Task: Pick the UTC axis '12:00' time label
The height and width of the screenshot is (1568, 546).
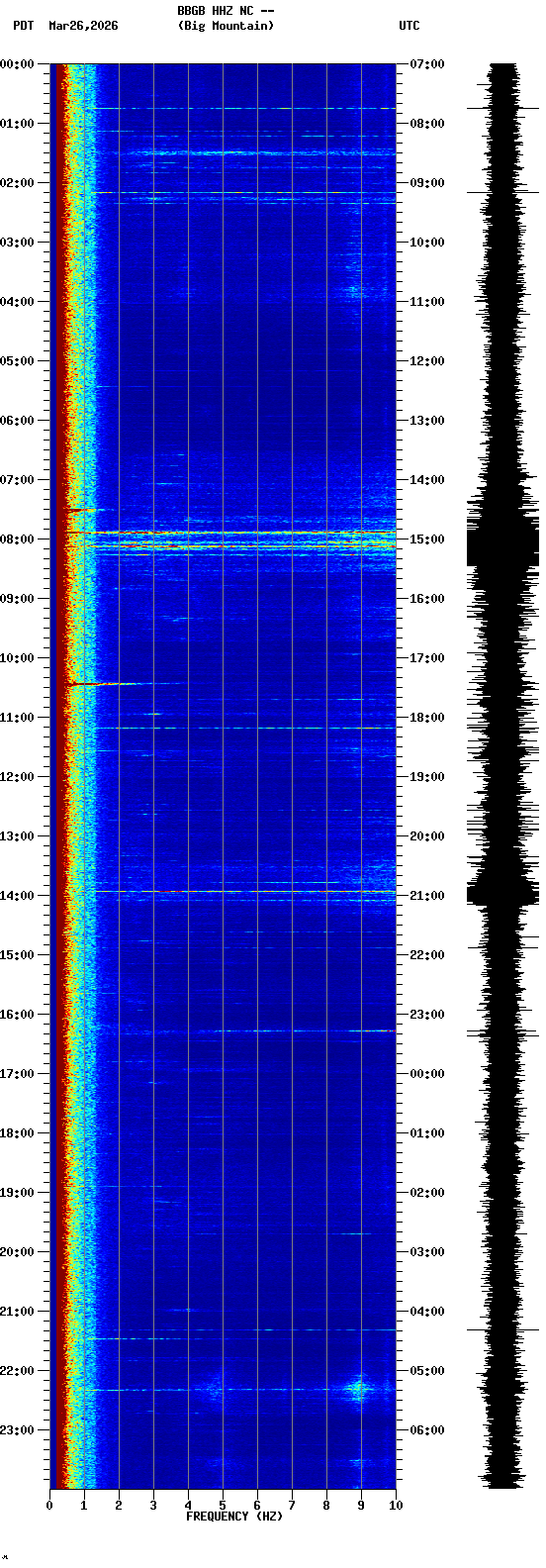Action: coord(427,361)
